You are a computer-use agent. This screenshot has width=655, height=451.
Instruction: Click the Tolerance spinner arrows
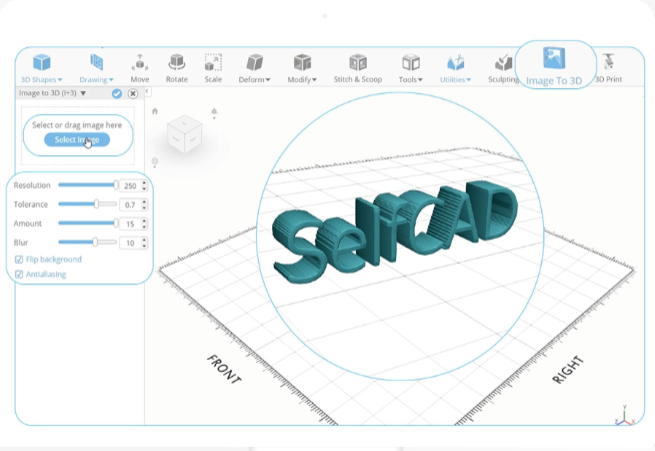[x=144, y=205]
